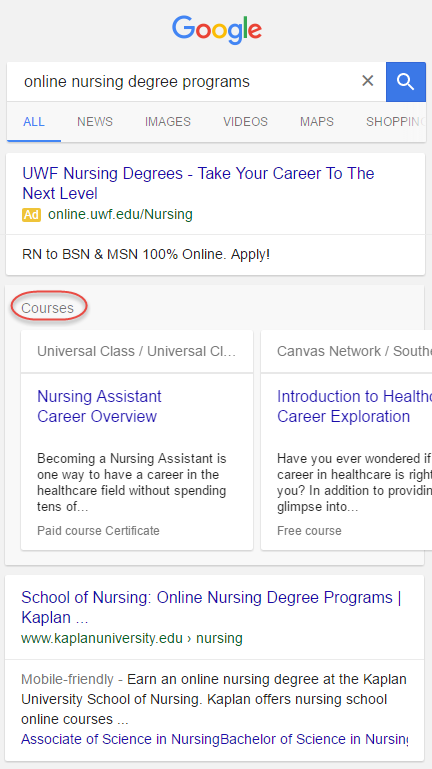
Task: Select the MAPS tab
Action: click(x=317, y=122)
